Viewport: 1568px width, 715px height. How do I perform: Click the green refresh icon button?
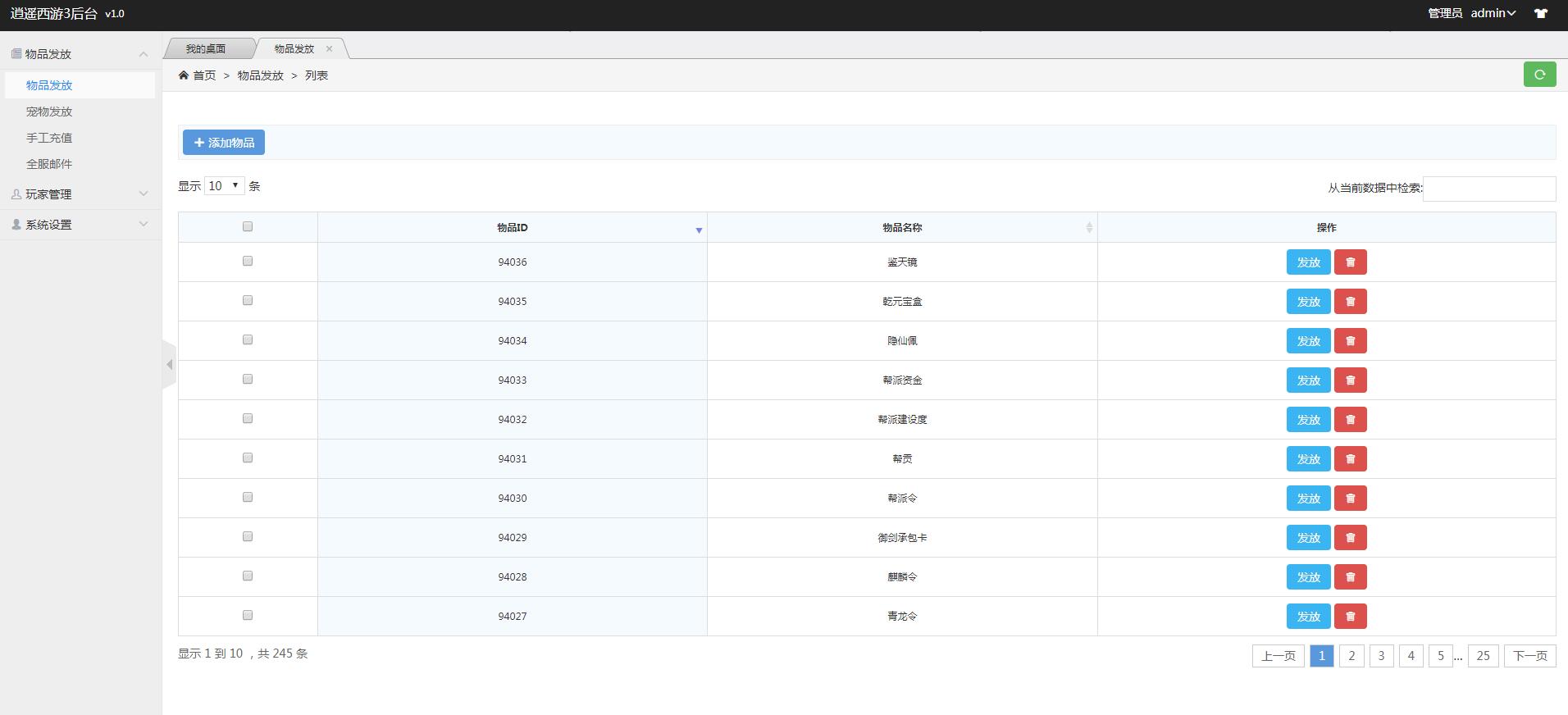pyautogui.click(x=1539, y=75)
